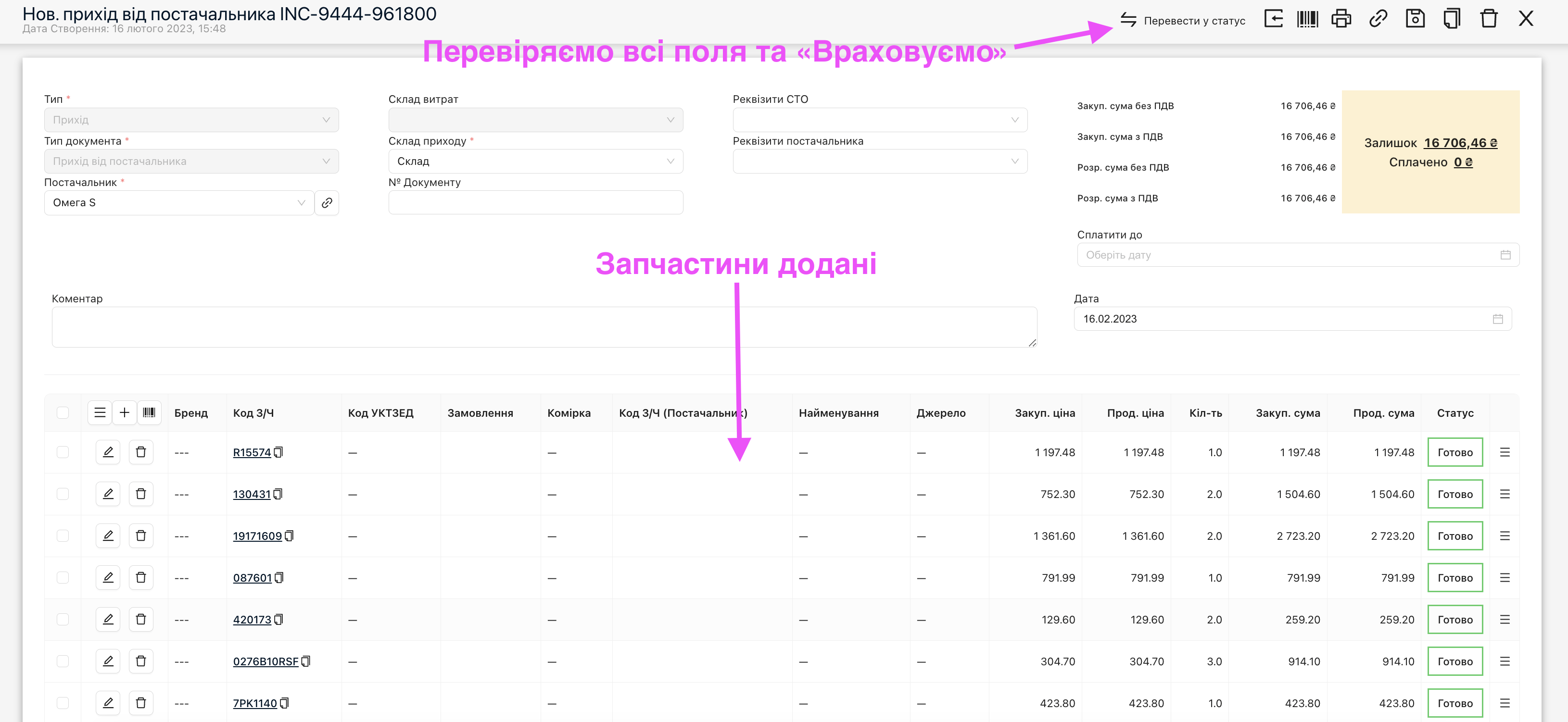Open the row menu for part 087601
The image size is (1568, 722).
click(1505, 578)
